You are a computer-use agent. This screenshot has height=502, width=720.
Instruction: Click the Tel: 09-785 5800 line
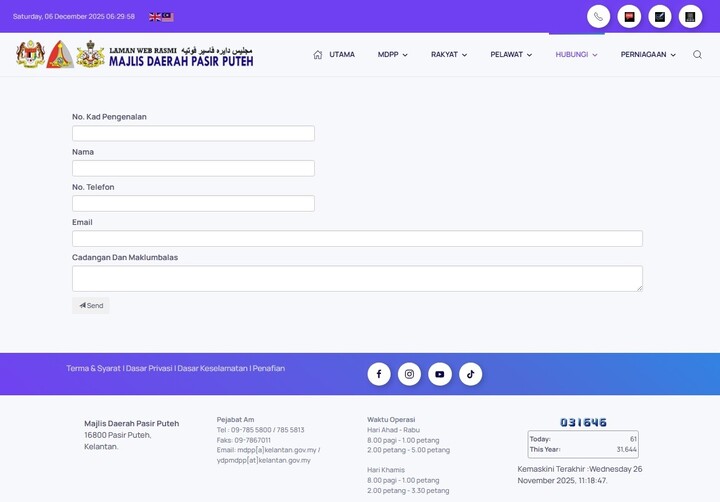(260, 430)
